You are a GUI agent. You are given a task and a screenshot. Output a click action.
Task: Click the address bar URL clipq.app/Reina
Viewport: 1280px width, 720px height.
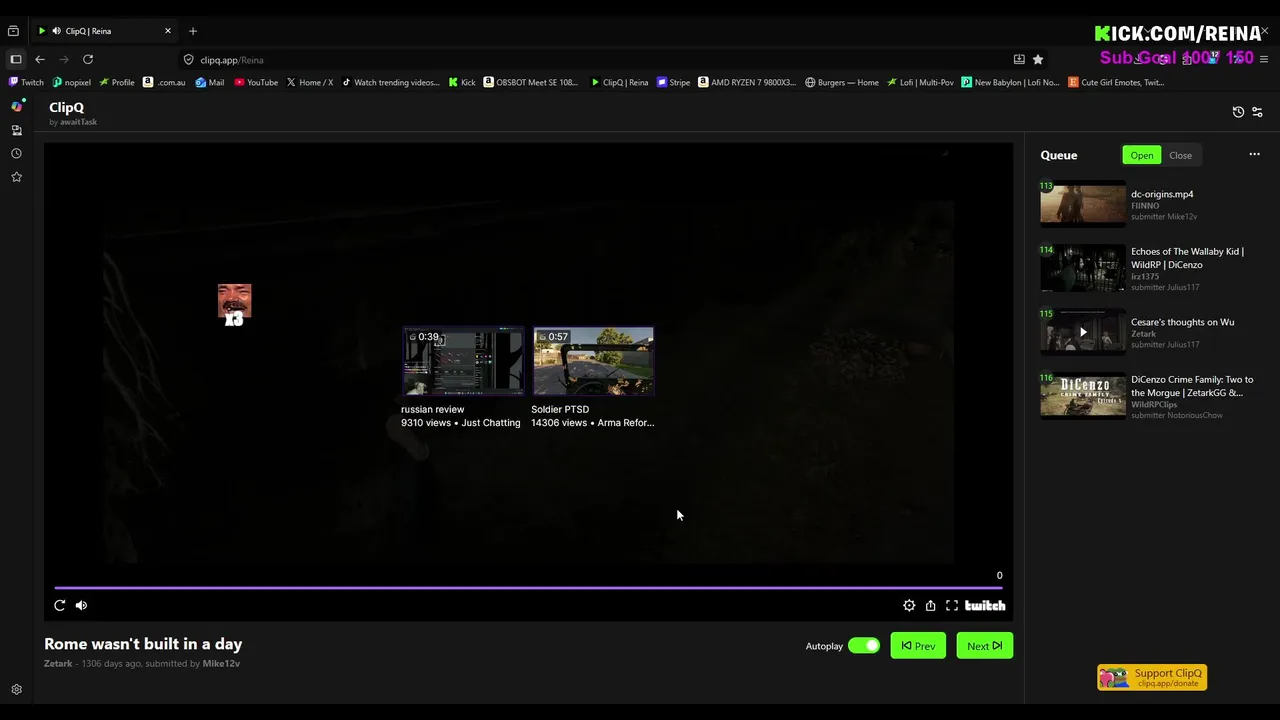tap(232, 60)
